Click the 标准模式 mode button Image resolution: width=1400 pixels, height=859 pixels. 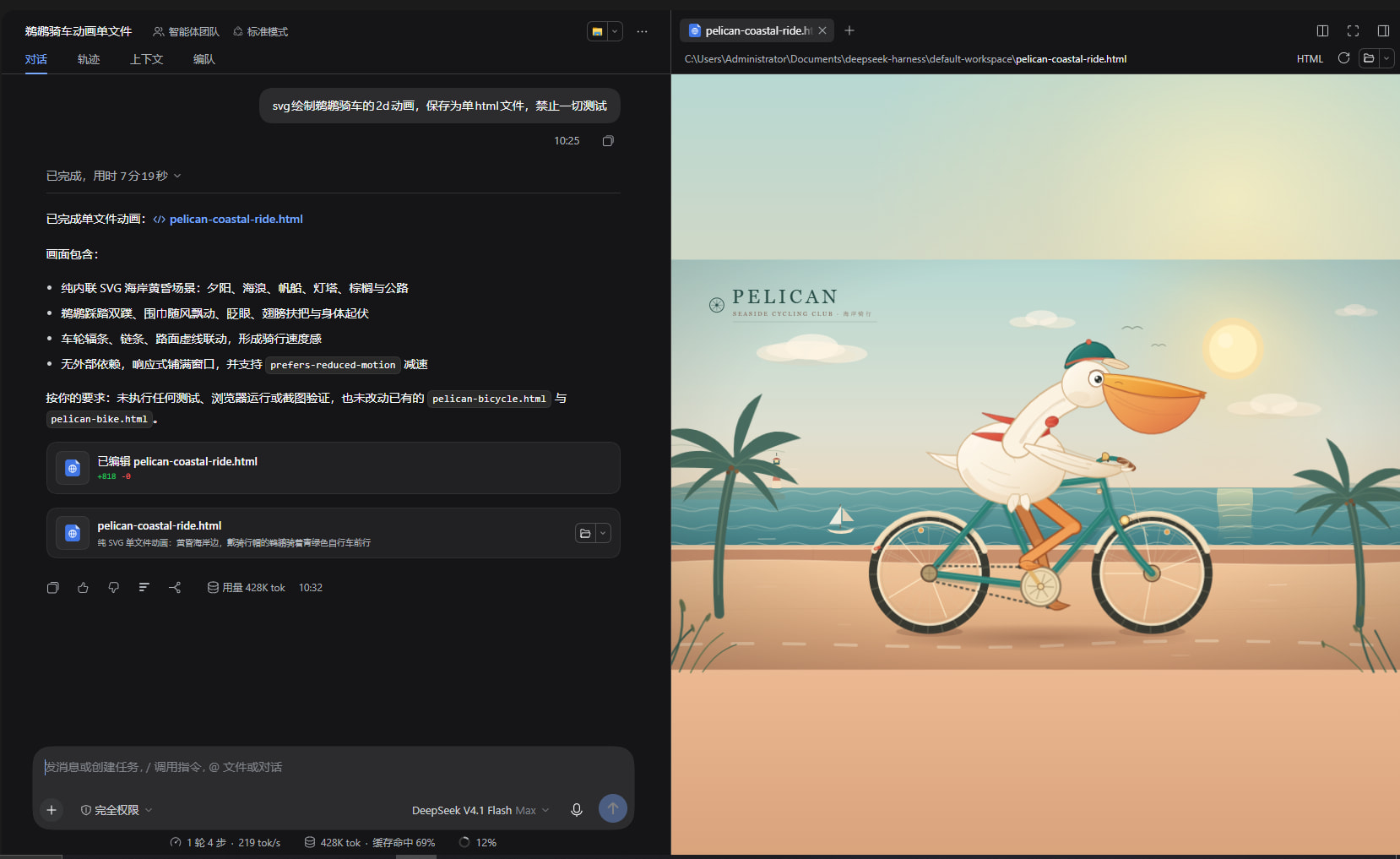(260, 31)
